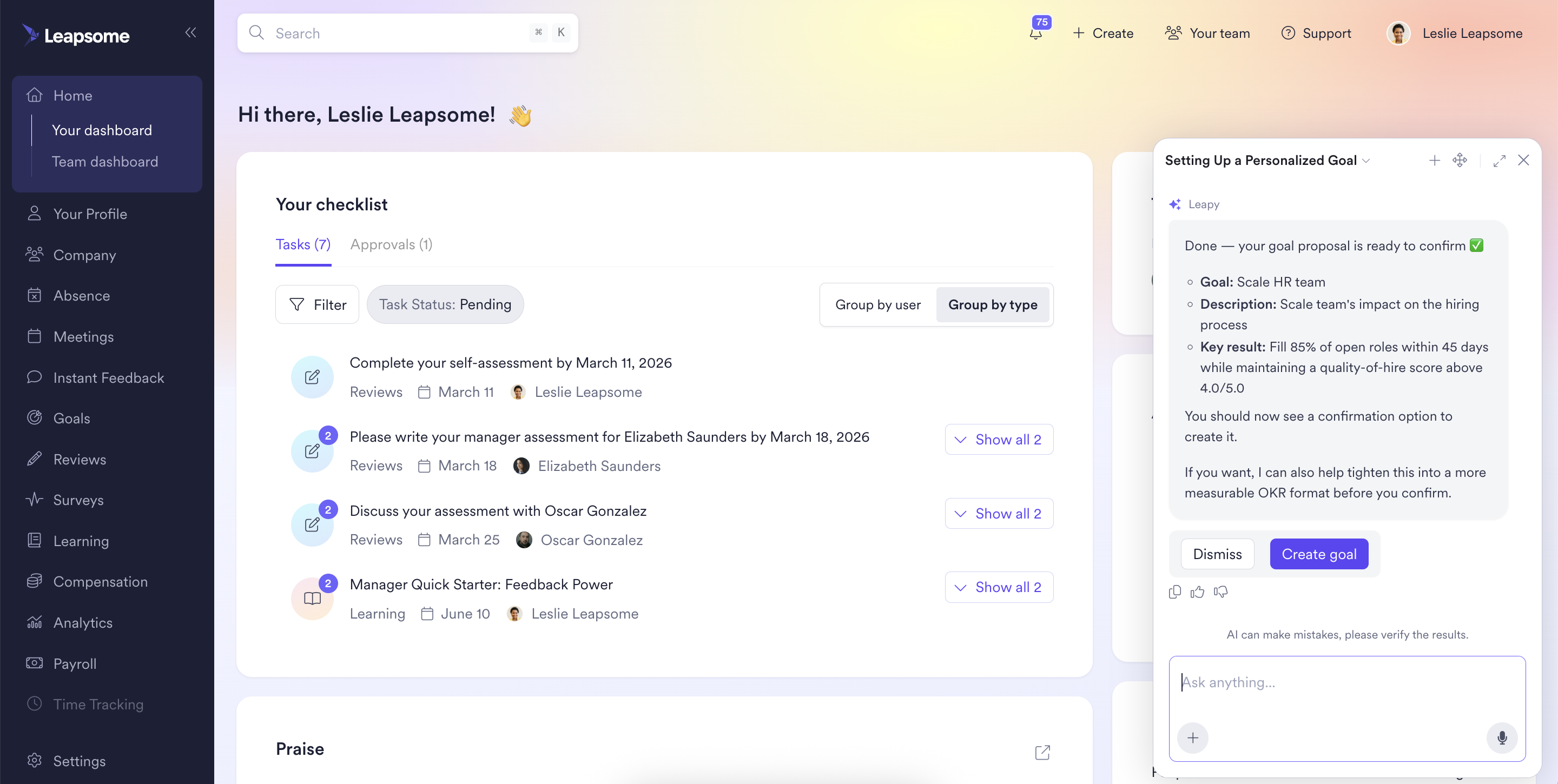
Task: Copy the Leapy response
Action: coord(1174,592)
